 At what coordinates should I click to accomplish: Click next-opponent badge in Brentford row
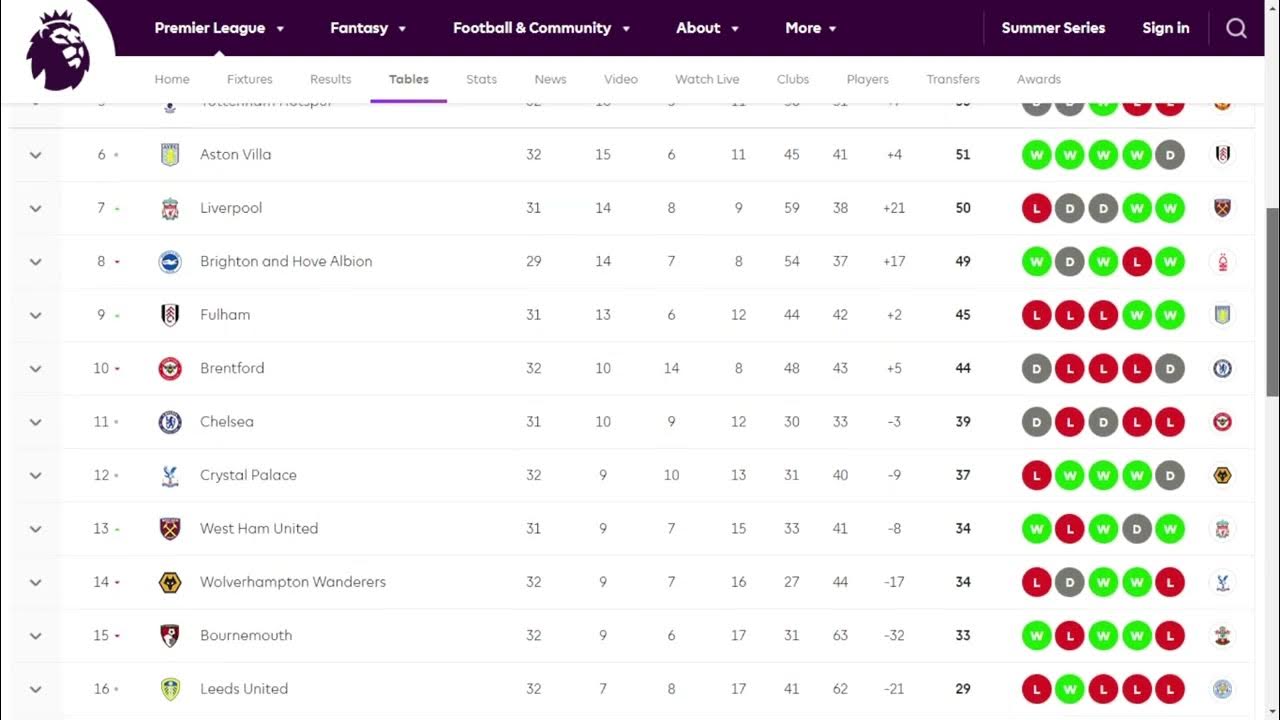point(1222,368)
